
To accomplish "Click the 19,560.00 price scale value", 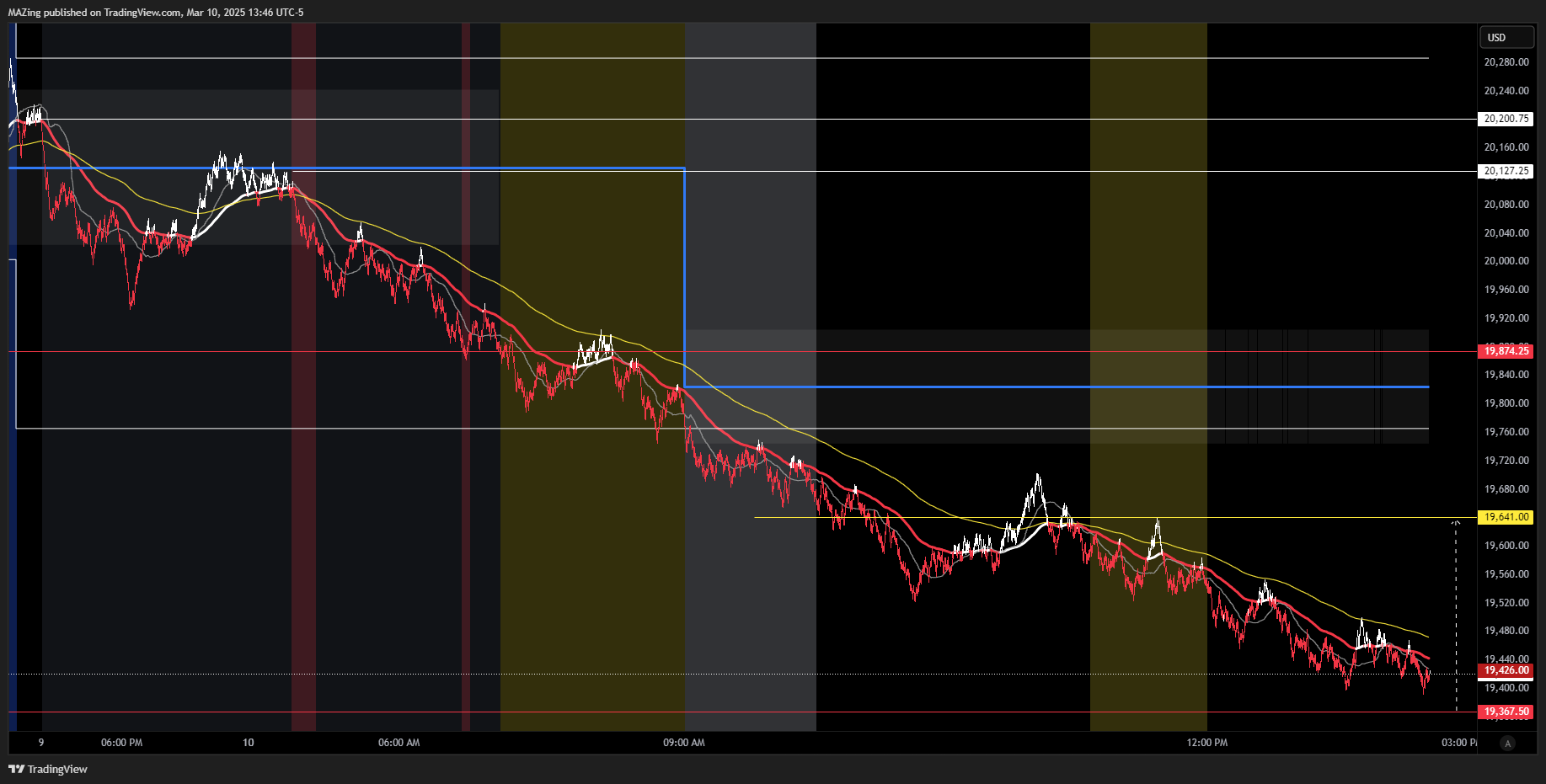I will 1506,574.
